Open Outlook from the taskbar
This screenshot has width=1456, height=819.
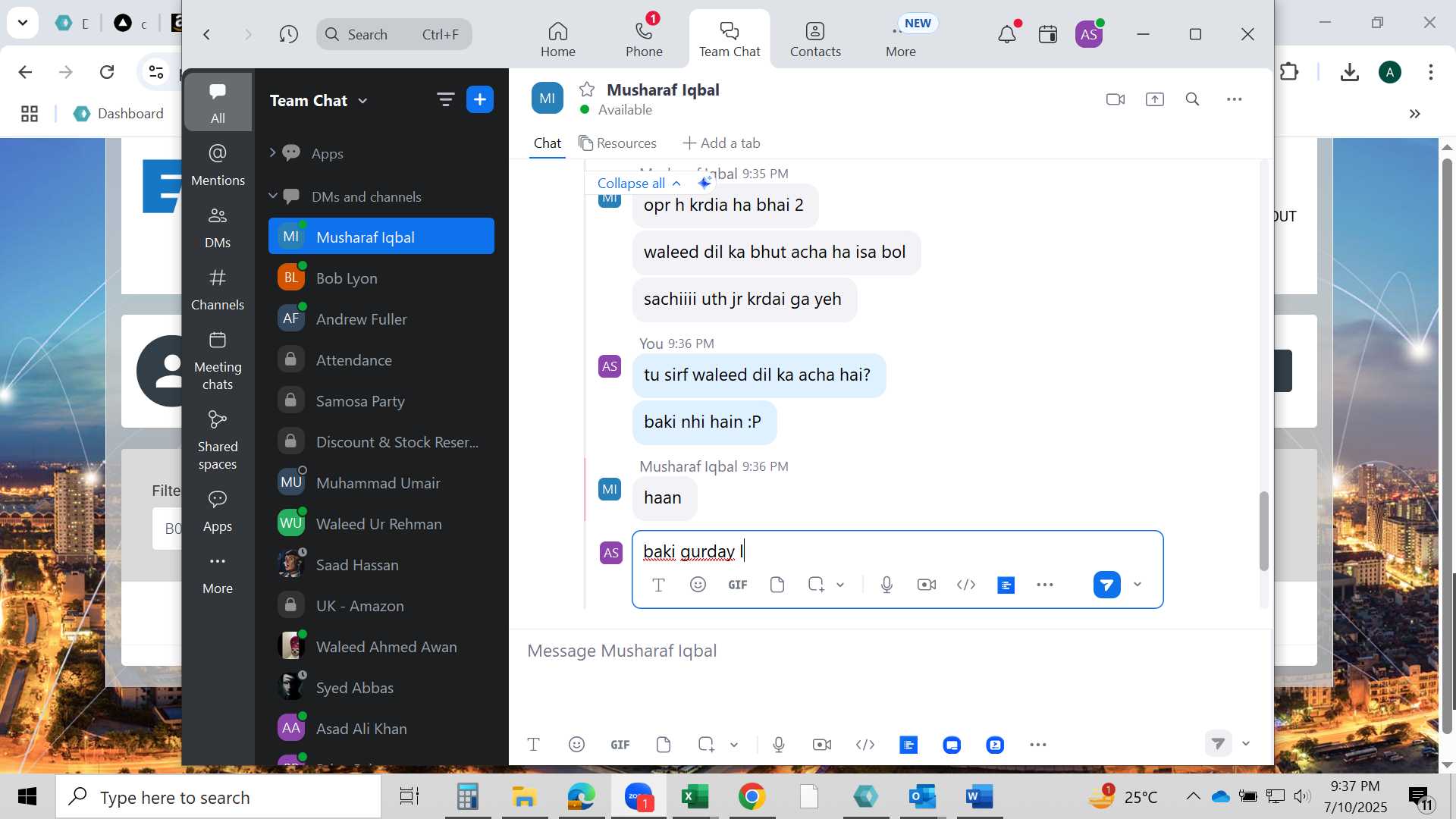click(922, 796)
